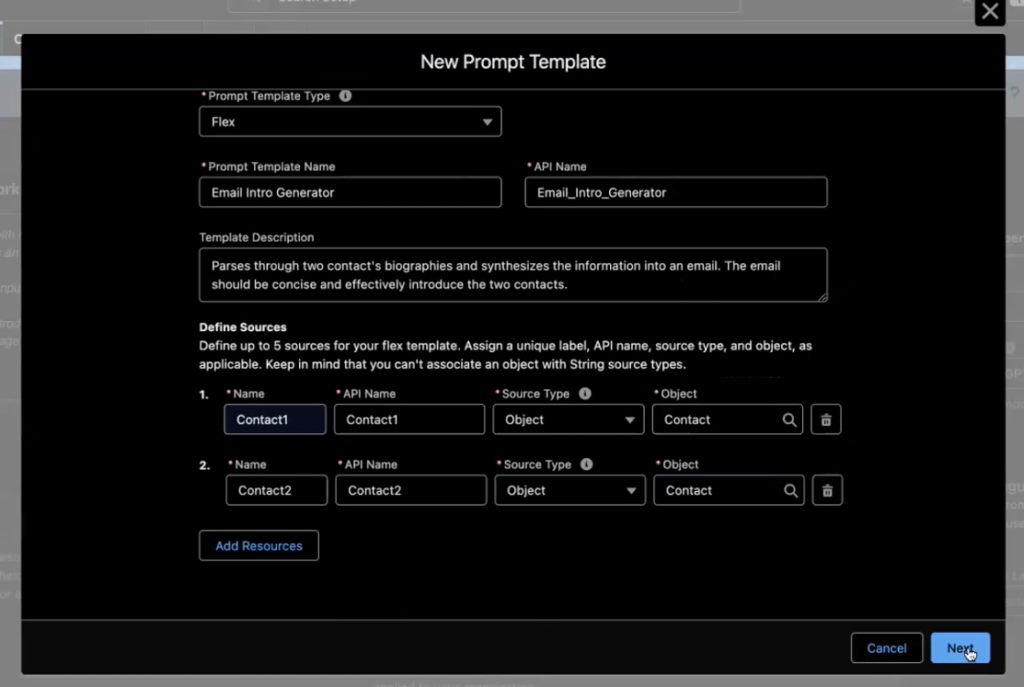This screenshot has height=687, width=1024.
Task: Focus the Prompt Template Name field
Action: tap(350, 193)
